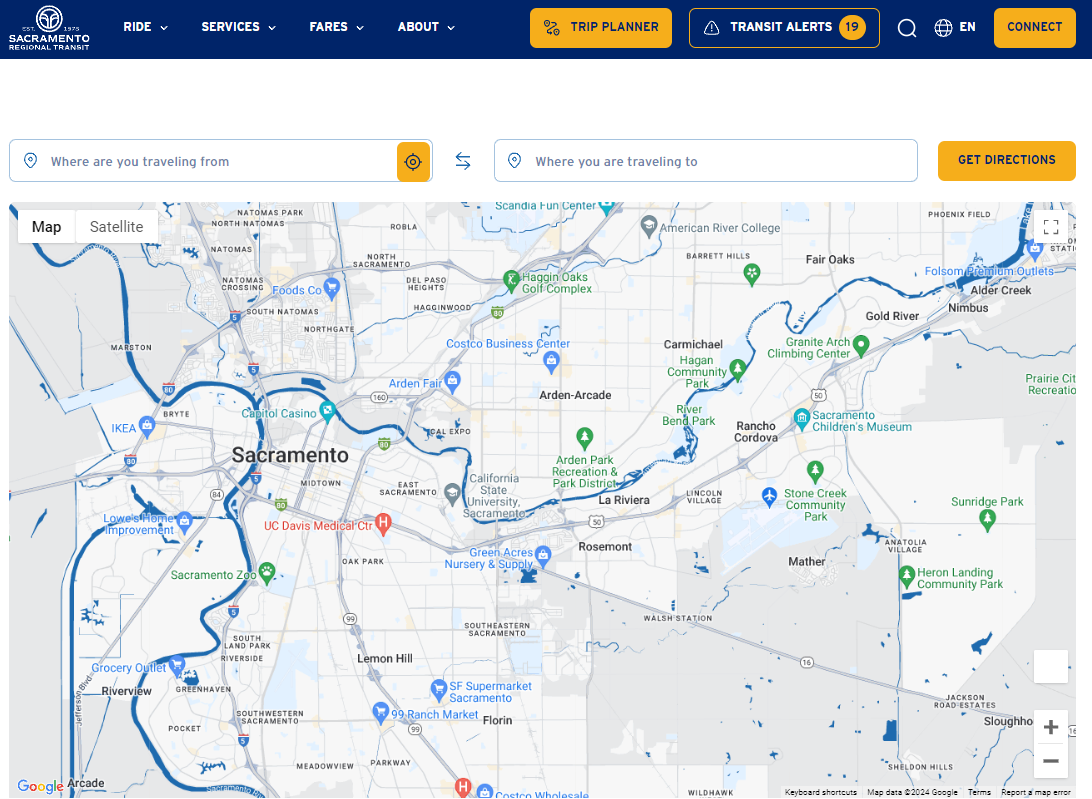The image size is (1092, 799).
Task: Use current location target icon
Action: point(413,162)
